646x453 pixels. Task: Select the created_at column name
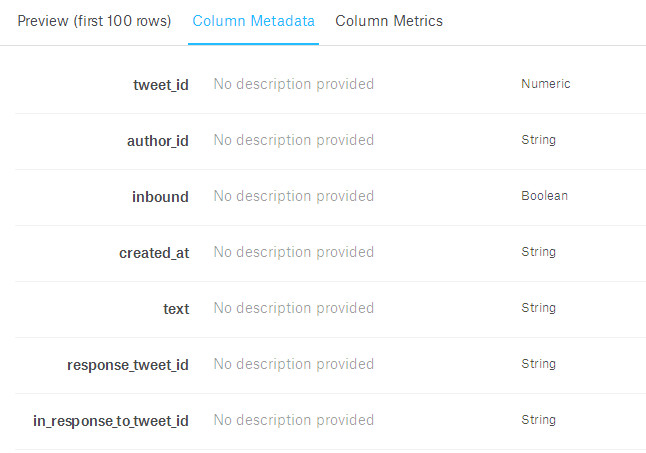click(154, 253)
